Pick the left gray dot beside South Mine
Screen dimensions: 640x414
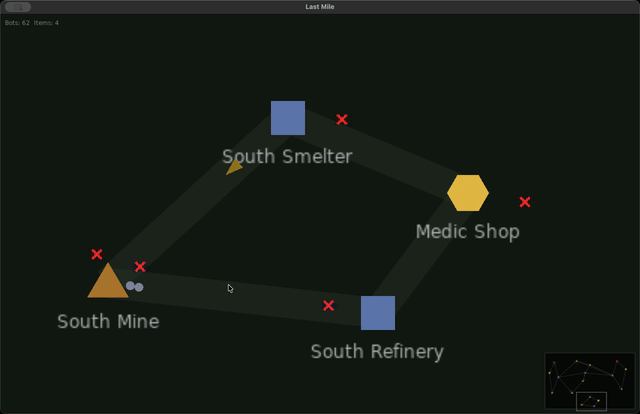click(130, 286)
